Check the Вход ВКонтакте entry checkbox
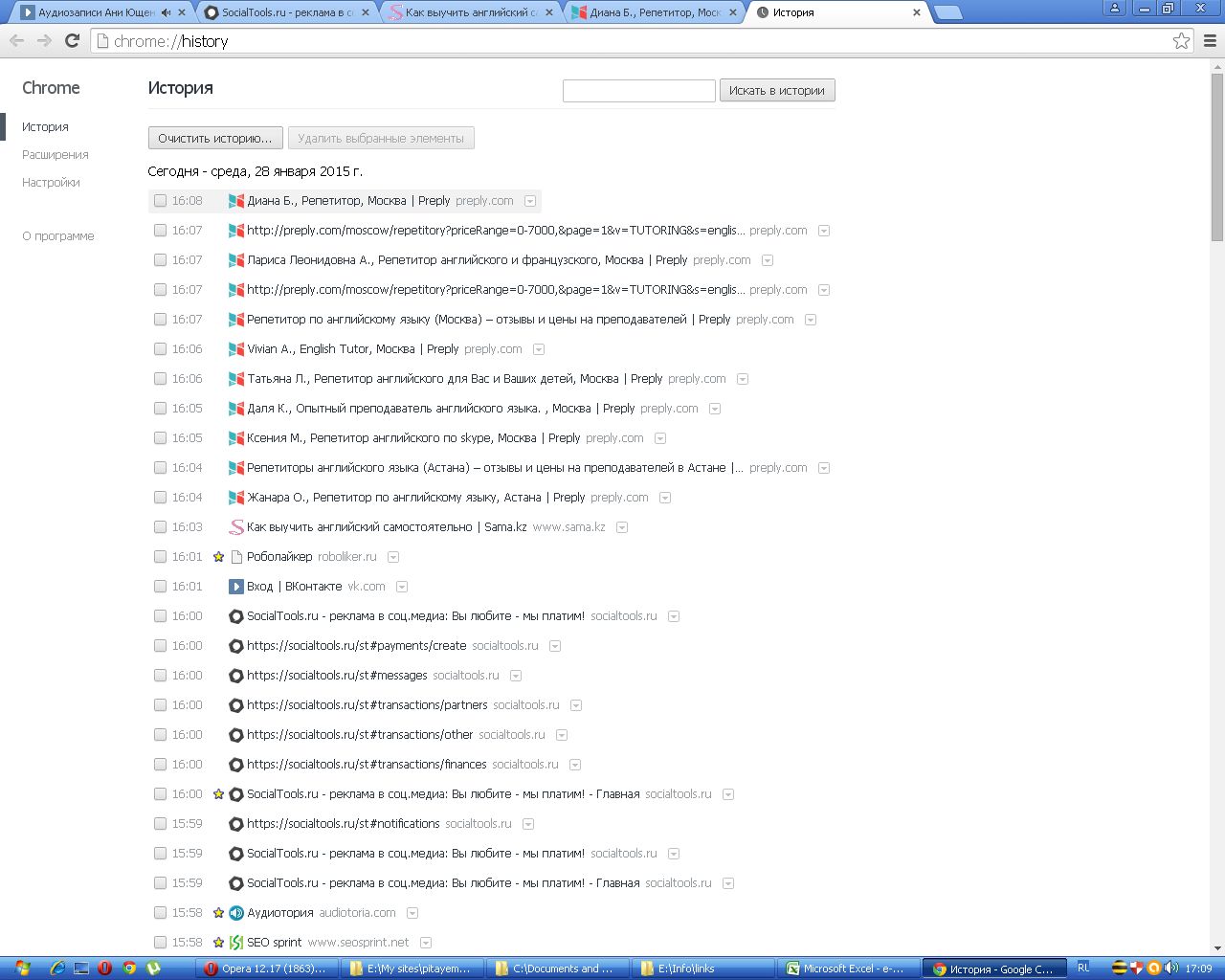 (x=160, y=587)
